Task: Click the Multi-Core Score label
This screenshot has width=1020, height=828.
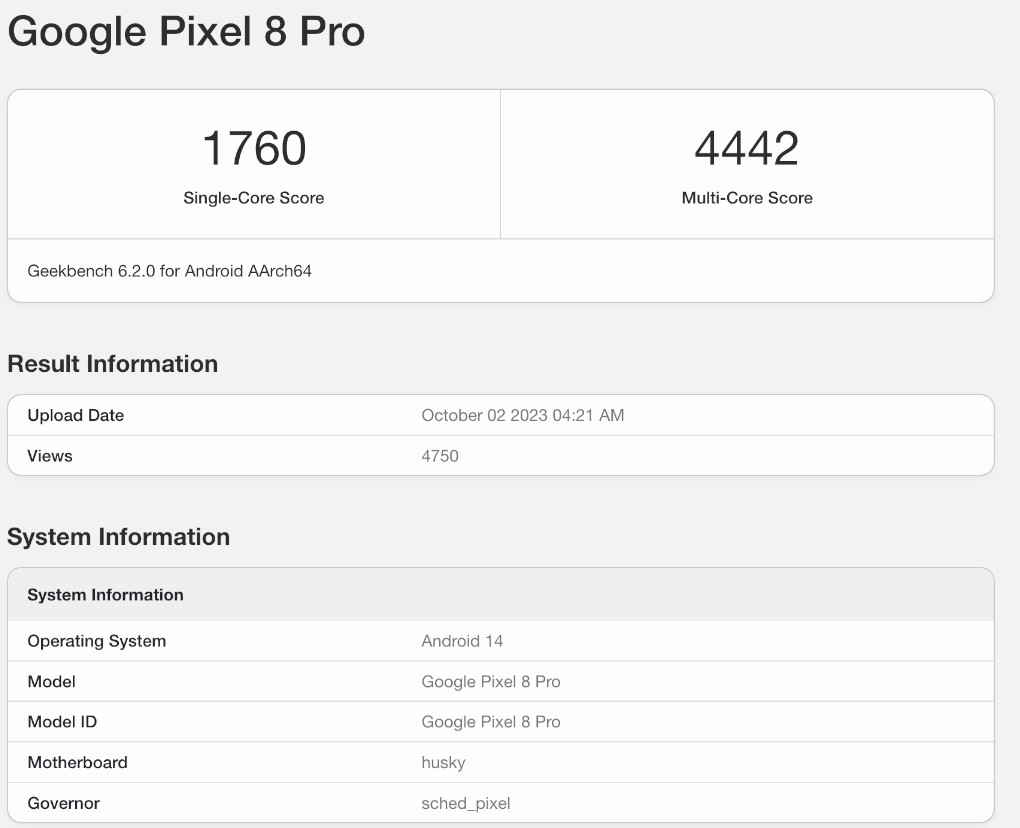Action: pos(747,198)
